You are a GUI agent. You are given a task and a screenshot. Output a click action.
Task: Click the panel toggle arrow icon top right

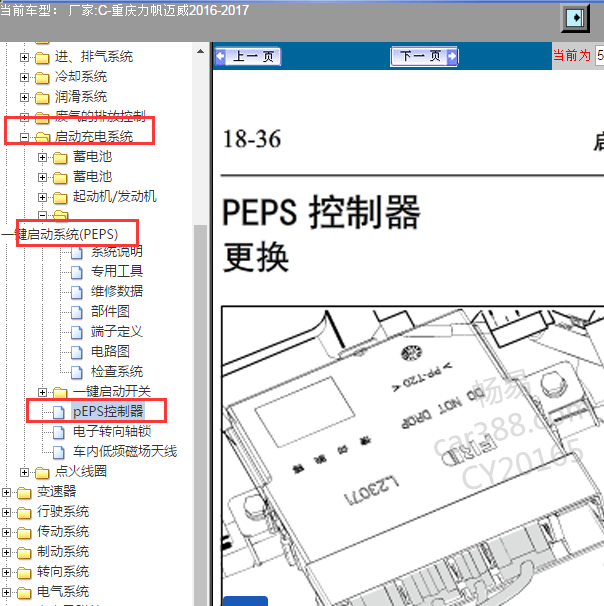click(575, 18)
